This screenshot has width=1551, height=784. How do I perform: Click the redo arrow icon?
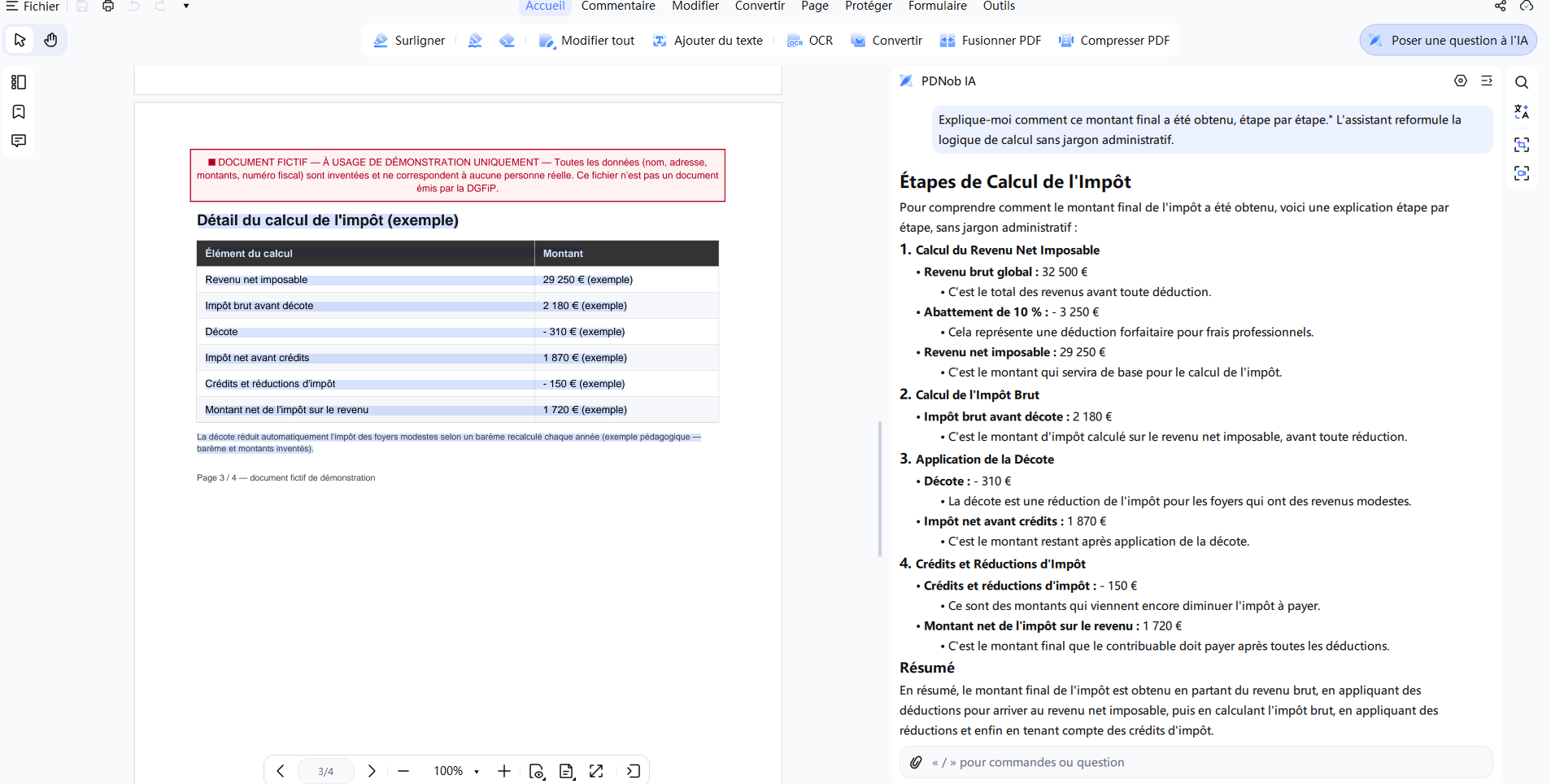point(160,7)
